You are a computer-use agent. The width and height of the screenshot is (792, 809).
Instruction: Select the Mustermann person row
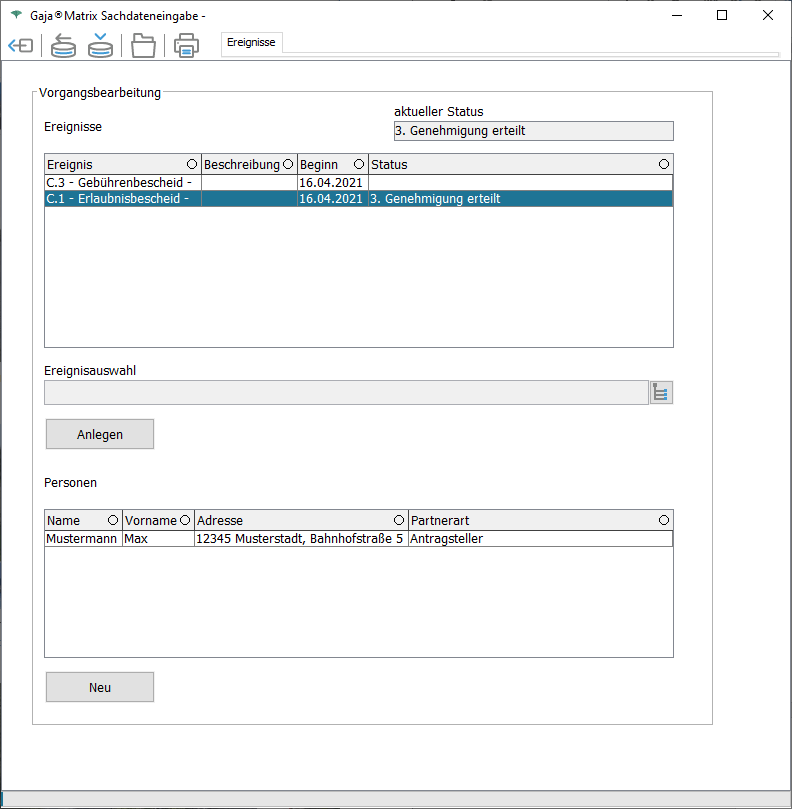coord(82,539)
